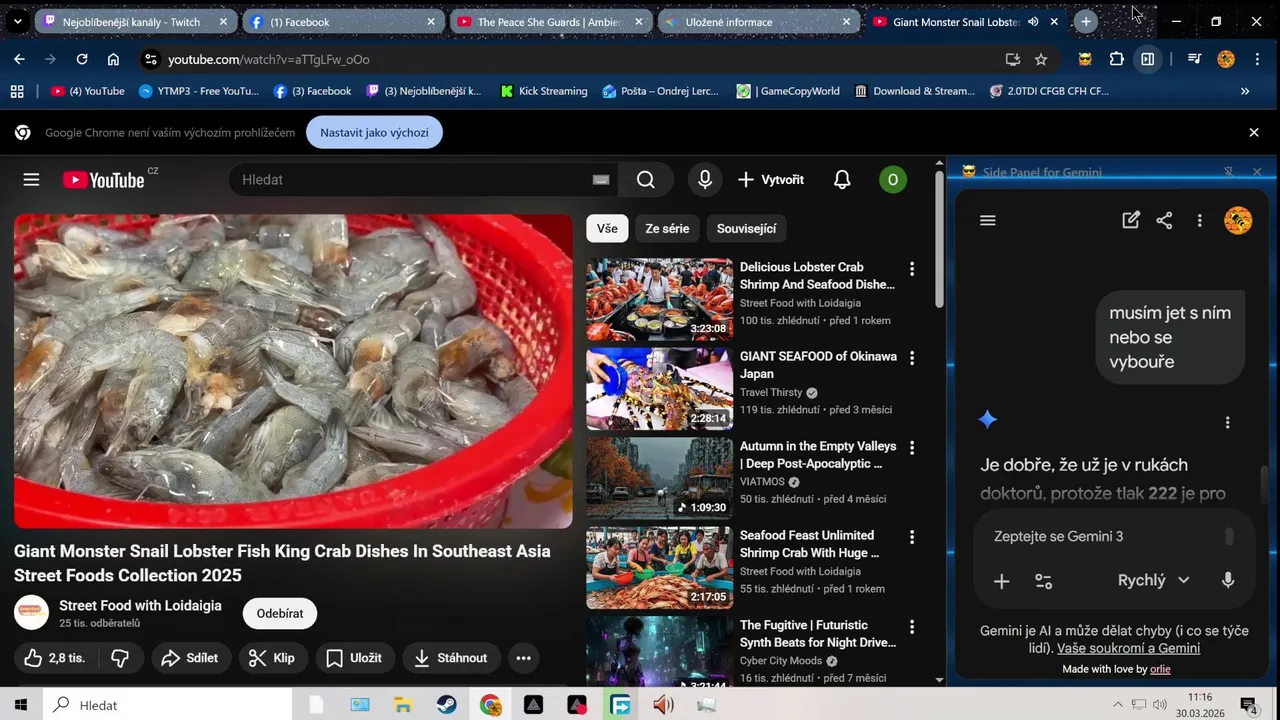This screenshot has width=1280, height=720.
Task: Start a new Gemini chat
Action: coord(1131,221)
